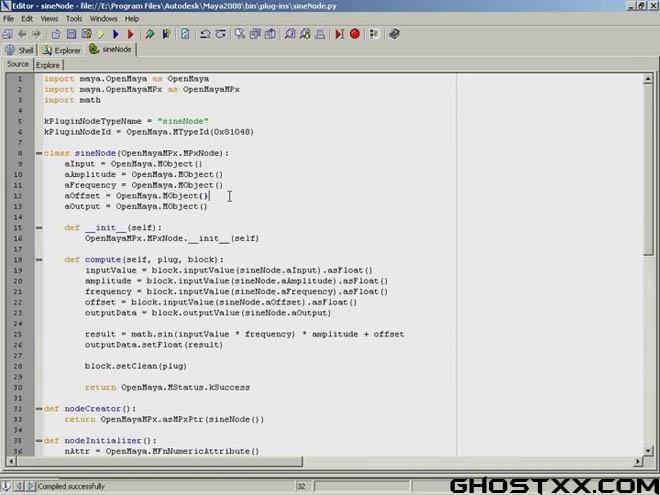660x495 pixels.
Task: Click the globe Save As toolbar icon
Action: [86, 34]
